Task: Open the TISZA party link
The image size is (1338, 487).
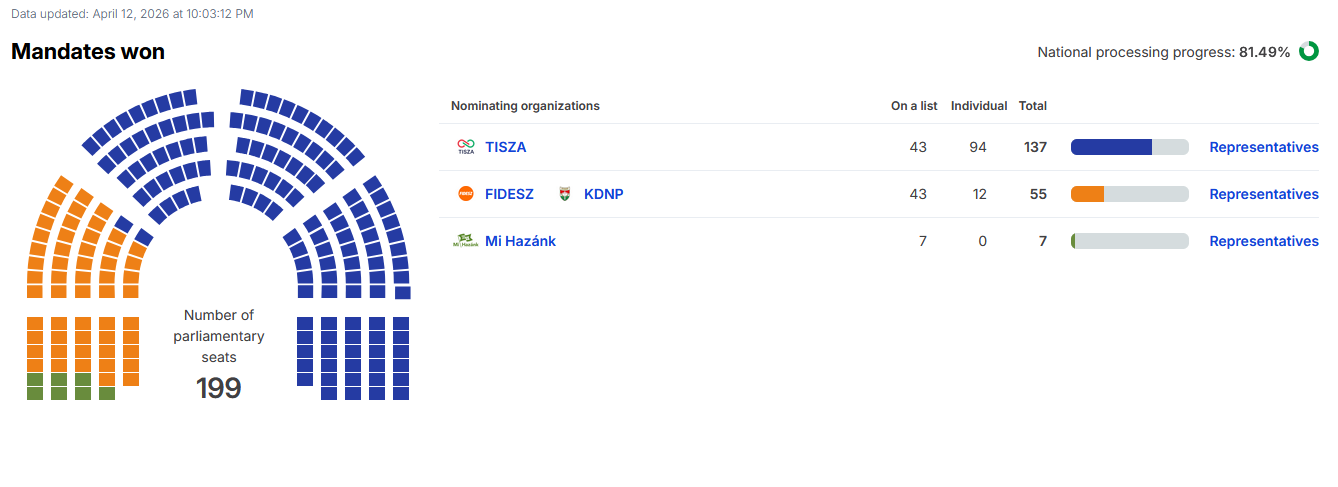Action: [505, 147]
